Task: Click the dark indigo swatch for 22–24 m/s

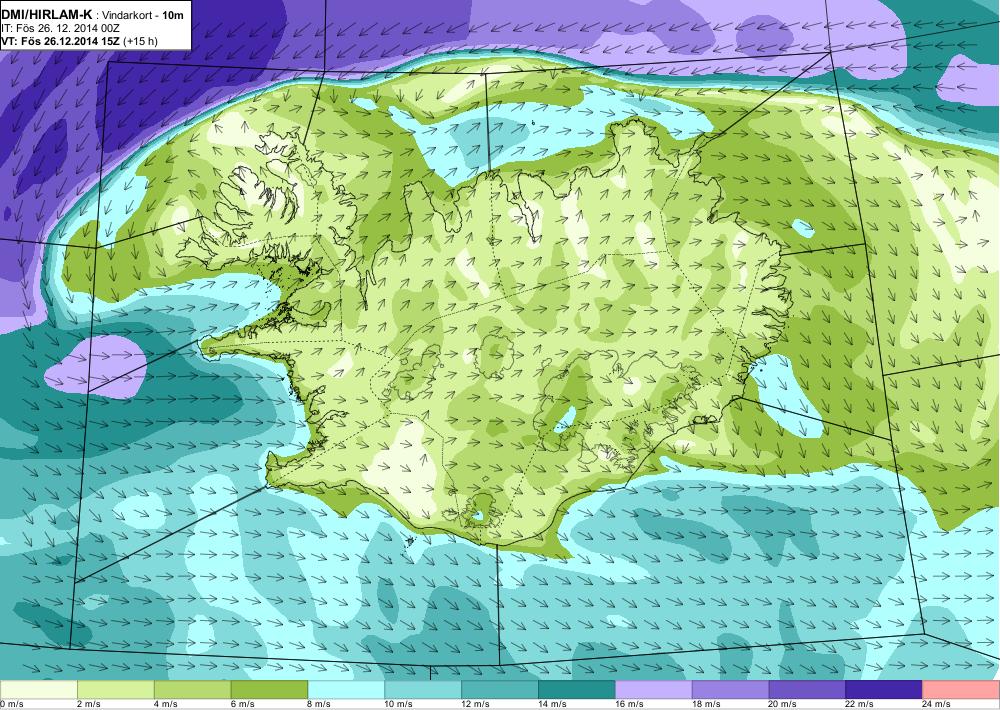Action: point(884,690)
